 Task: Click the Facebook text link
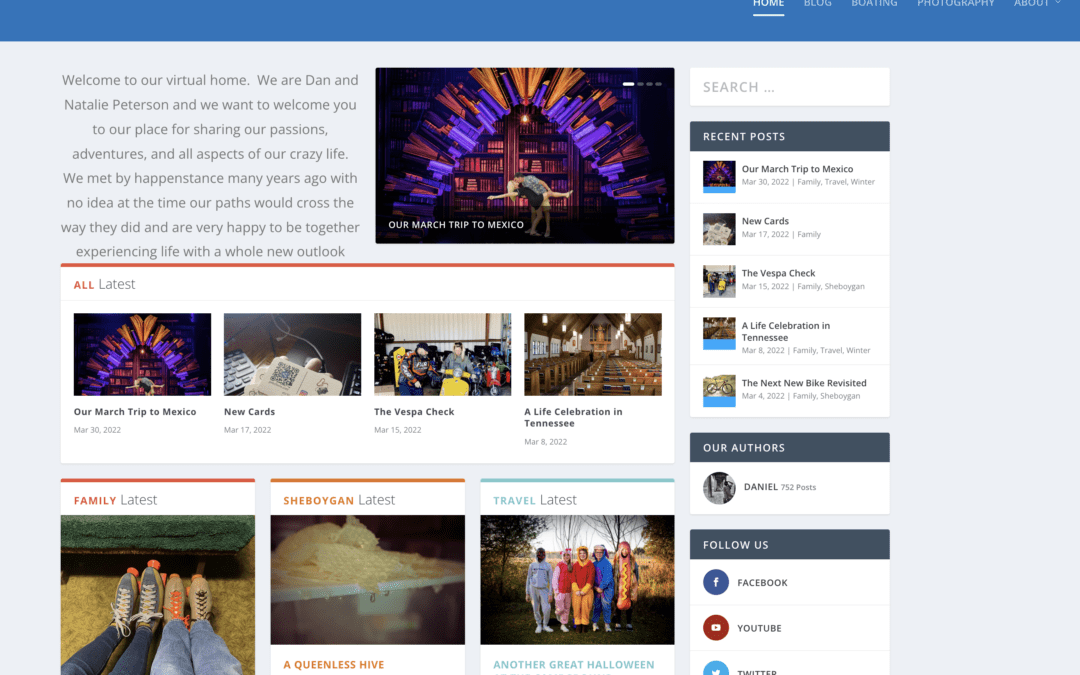[762, 583]
